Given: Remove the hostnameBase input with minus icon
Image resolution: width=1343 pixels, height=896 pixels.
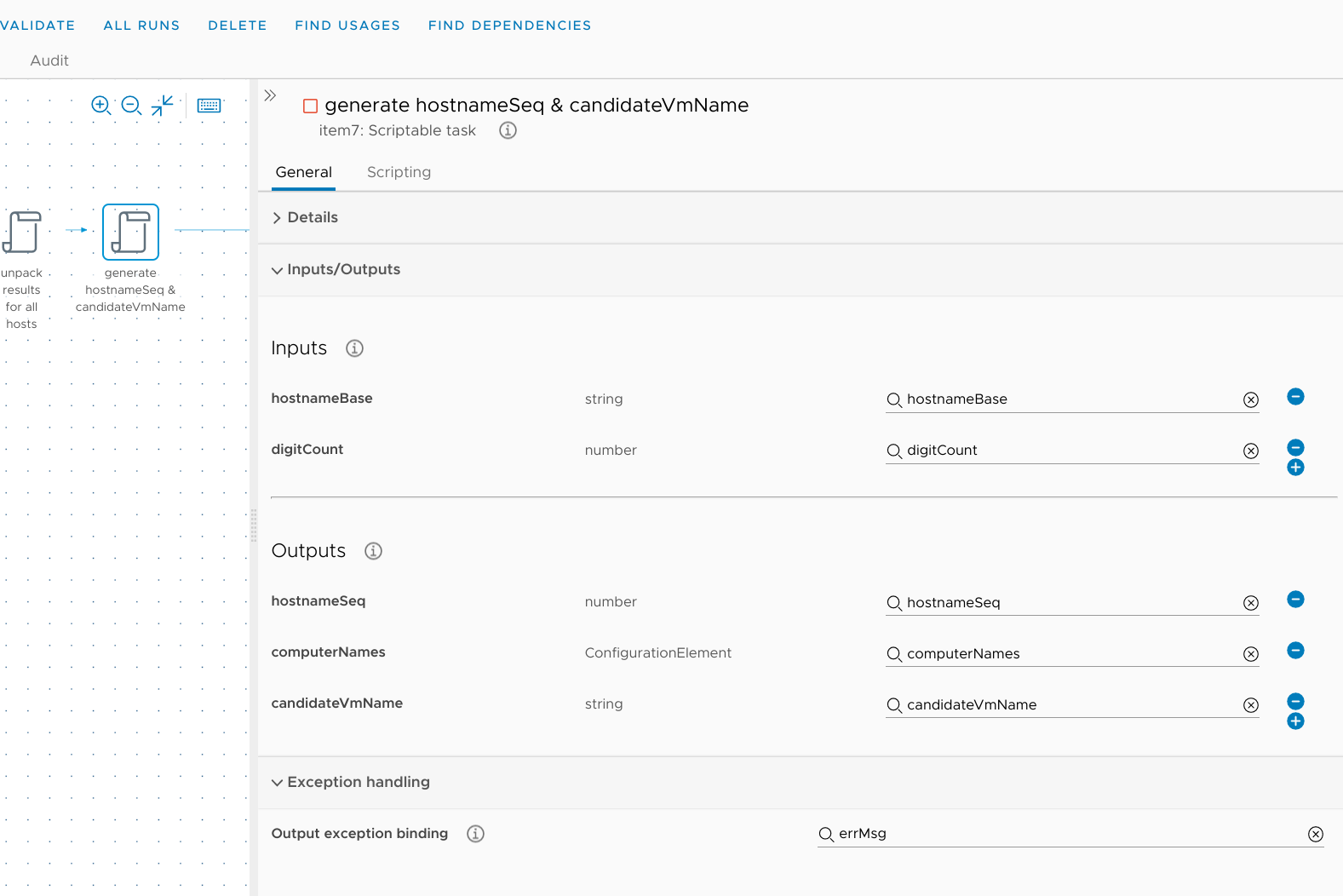Looking at the screenshot, I should (x=1295, y=397).
